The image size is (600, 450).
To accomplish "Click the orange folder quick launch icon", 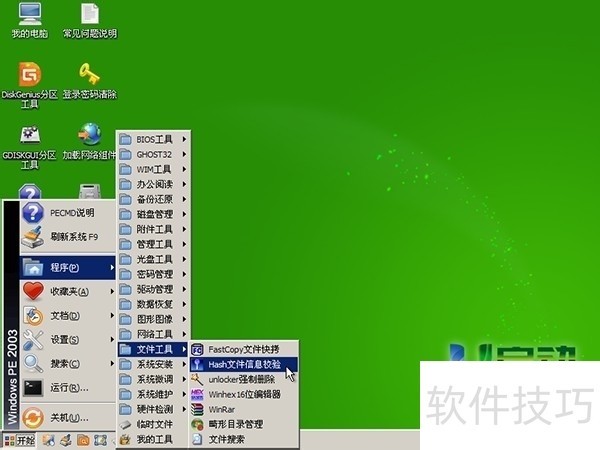I will click(83, 440).
